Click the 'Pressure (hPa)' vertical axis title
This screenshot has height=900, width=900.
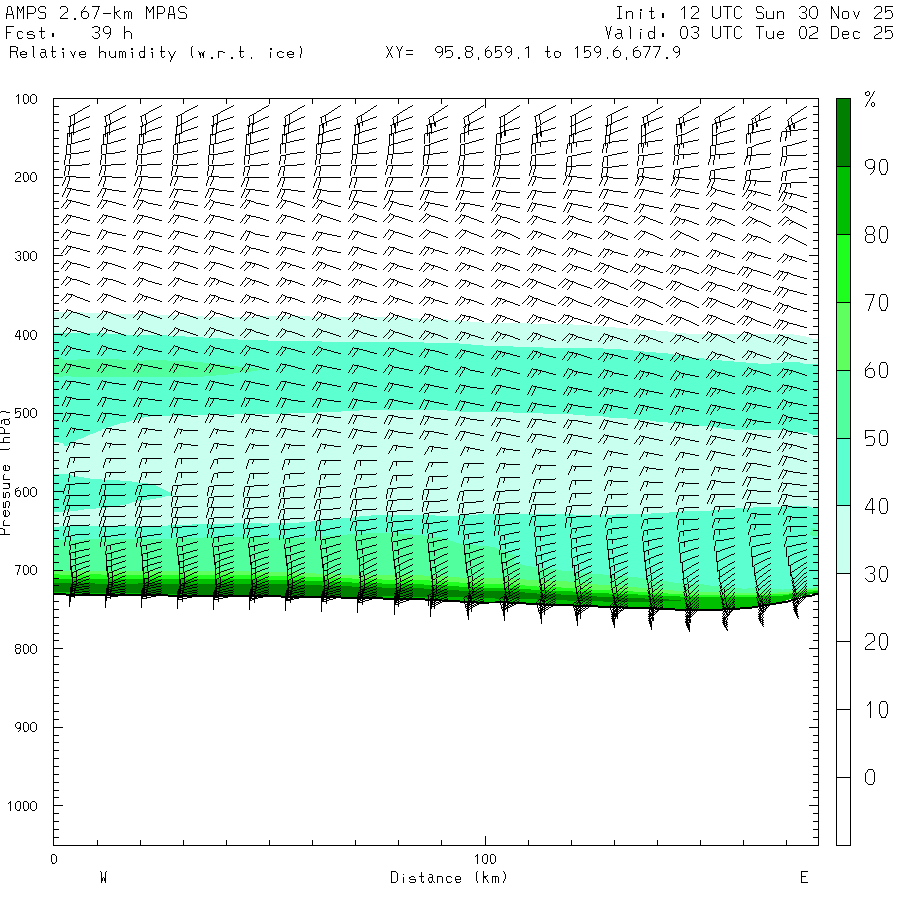coord(6,472)
